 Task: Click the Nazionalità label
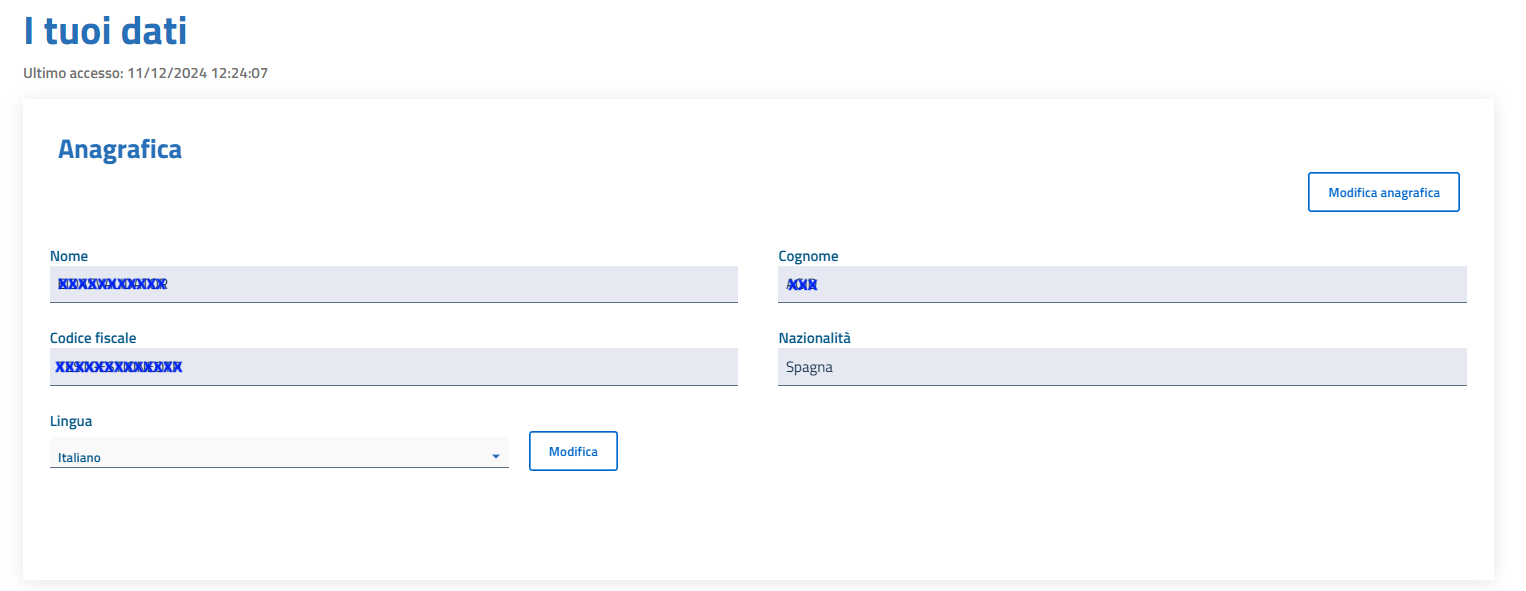pyautogui.click(x=814, y=338)
